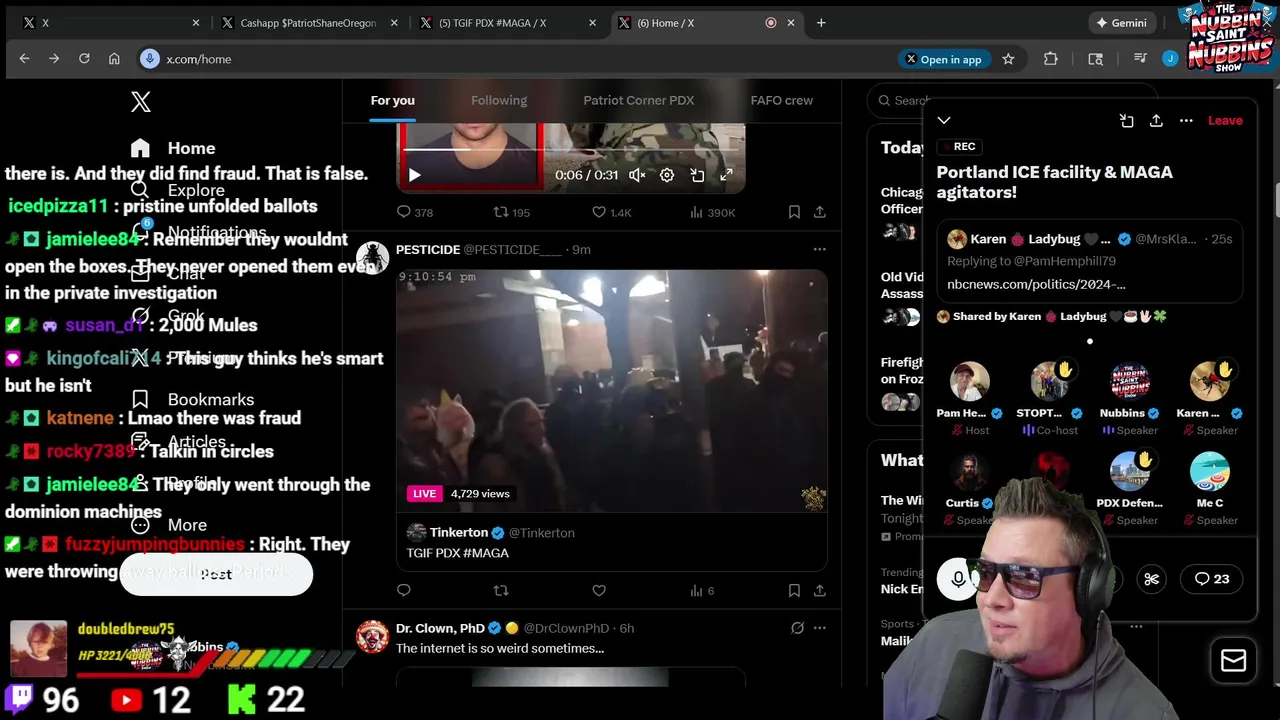The image size is (1280, 720).
Task: Open Chrome extensions puzzle icon
Action: point(1051,59)
